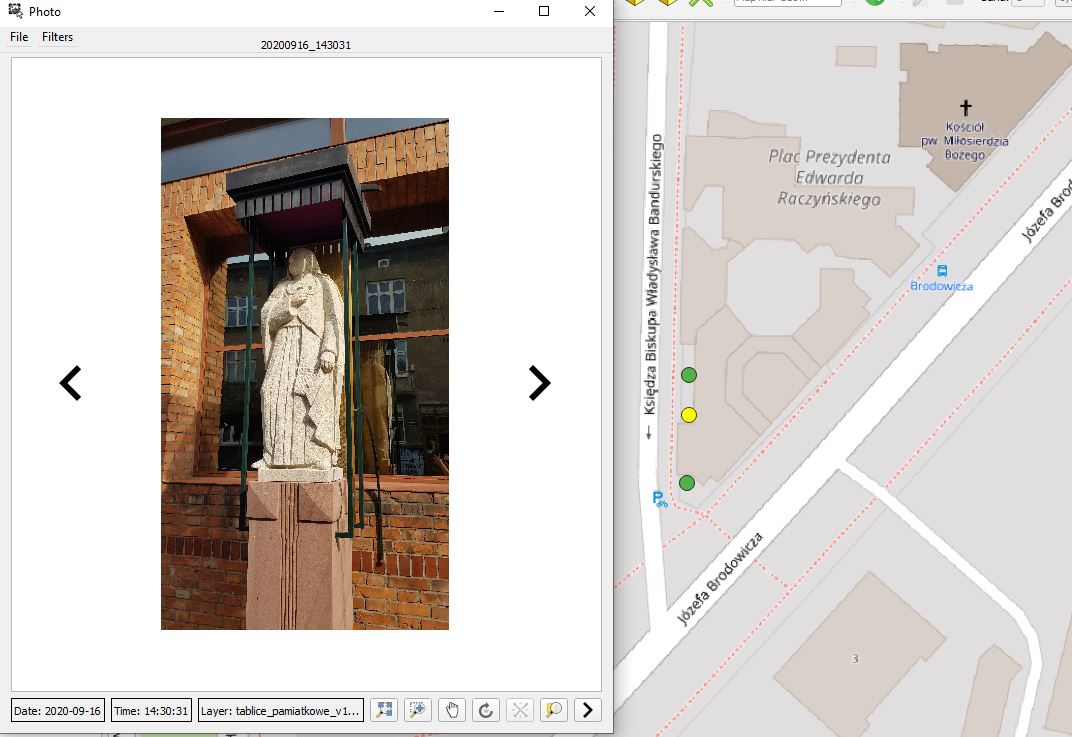Show the previous photo with left arrow
Image resolution: width=1072 pixels, height=737 pixels.
(x=70, y=383)
